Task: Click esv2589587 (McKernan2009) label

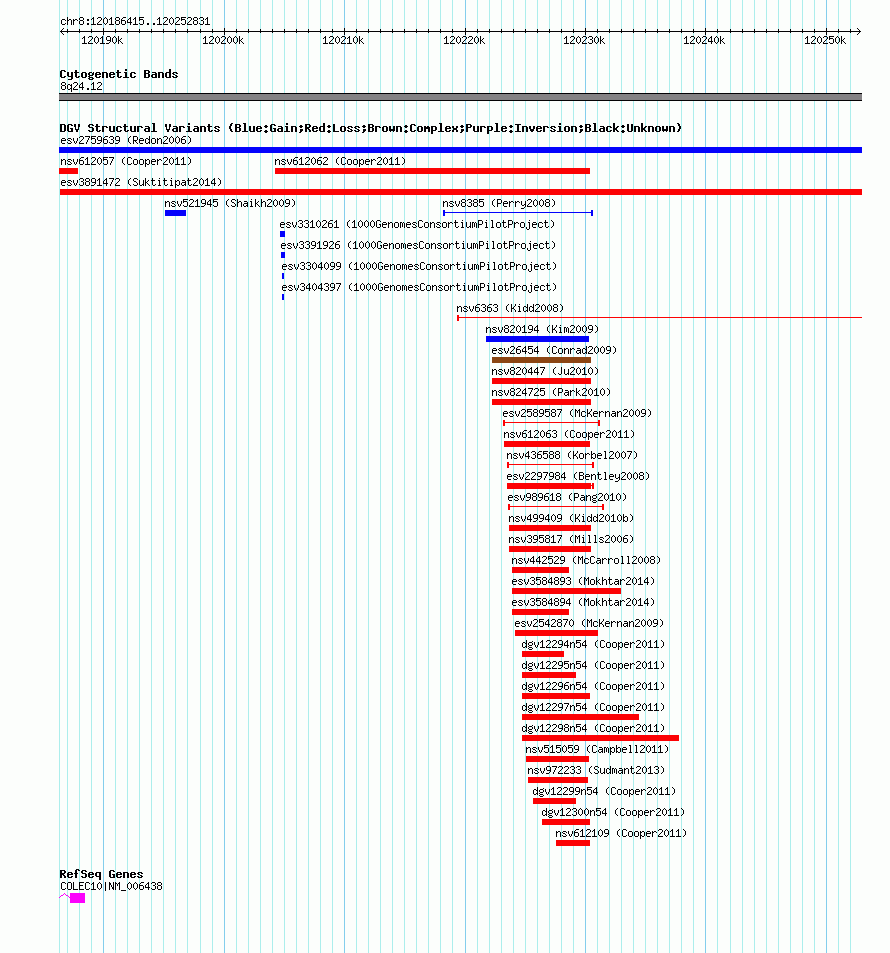Action: click(x=577, y=413)
